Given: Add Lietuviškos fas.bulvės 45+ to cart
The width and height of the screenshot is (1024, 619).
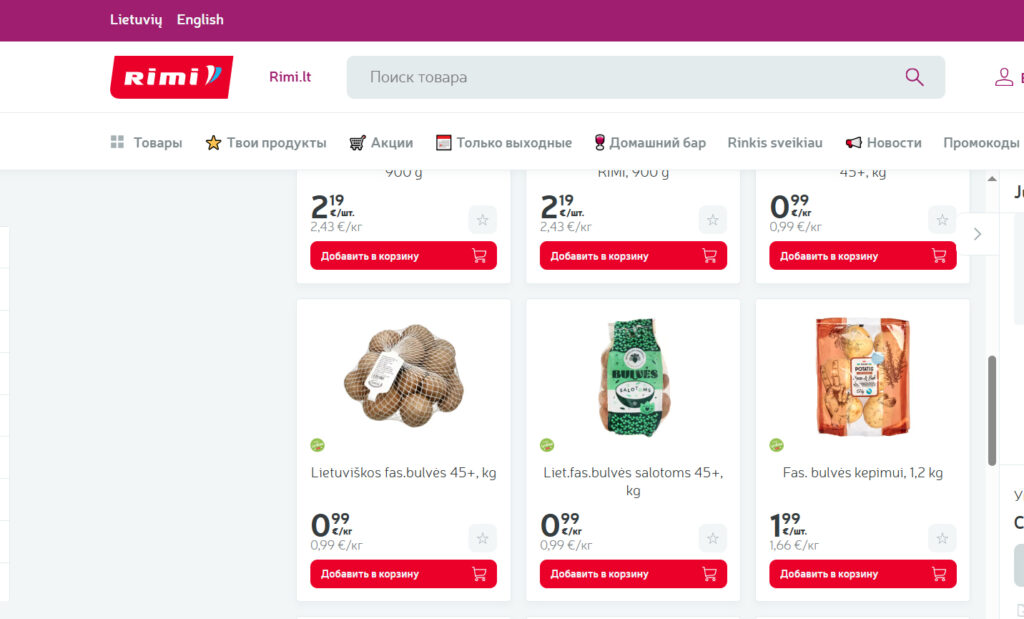Looking at the screenshot, I should coord(404,574).
